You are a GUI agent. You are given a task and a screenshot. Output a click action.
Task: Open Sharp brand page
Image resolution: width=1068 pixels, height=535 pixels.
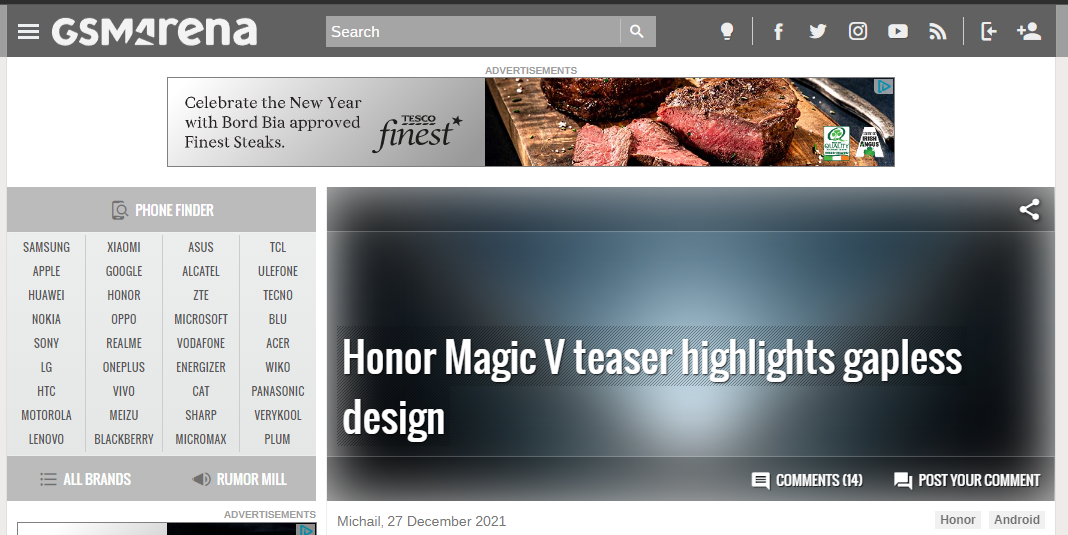pyautogui.click(x=201, y=415)
